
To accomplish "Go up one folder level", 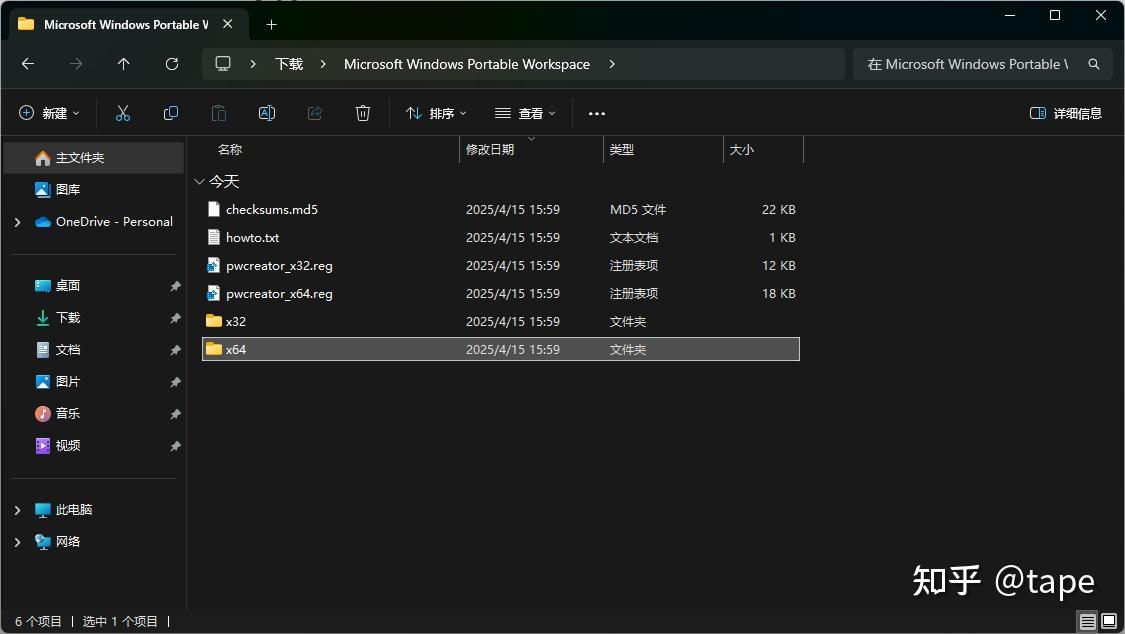I will [x=123, y=63].
